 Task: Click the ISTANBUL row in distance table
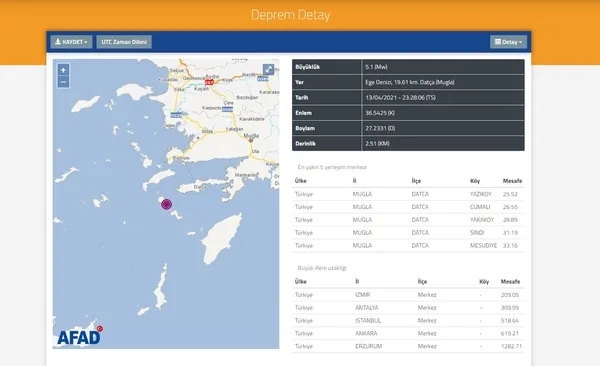click(x=408, y=320)
